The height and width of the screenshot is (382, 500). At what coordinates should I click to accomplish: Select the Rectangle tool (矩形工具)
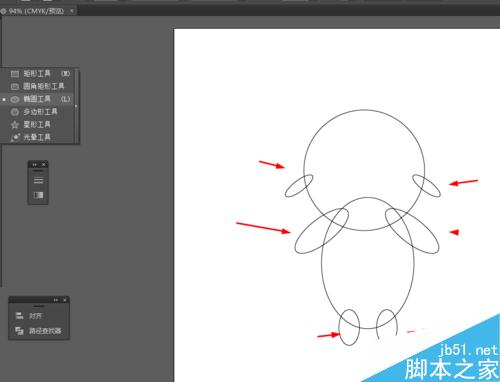[x=39, y=73]
